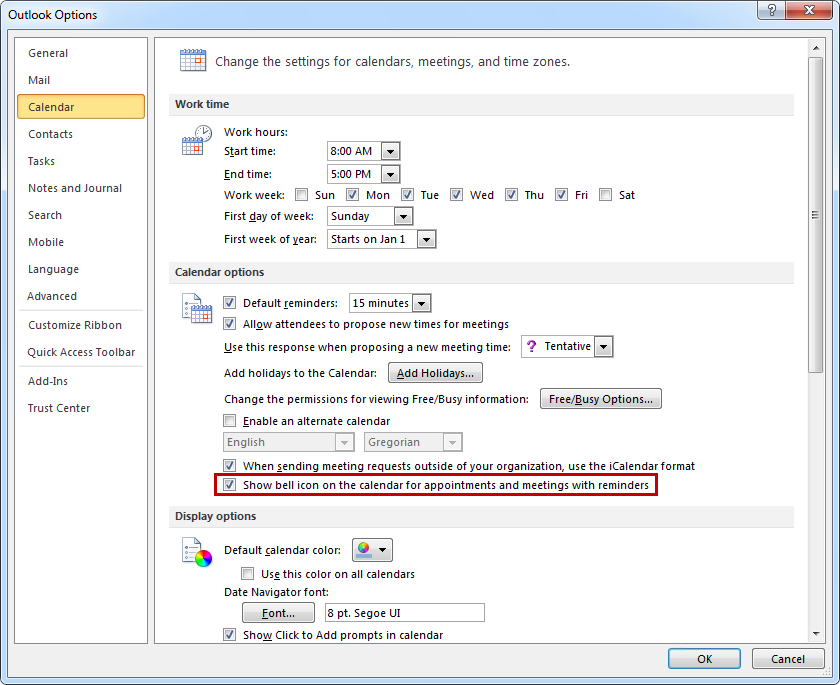Click the Help question mark button
This screenshot has width=840, height=685.
pyautogui.click(x=772, y=10)
